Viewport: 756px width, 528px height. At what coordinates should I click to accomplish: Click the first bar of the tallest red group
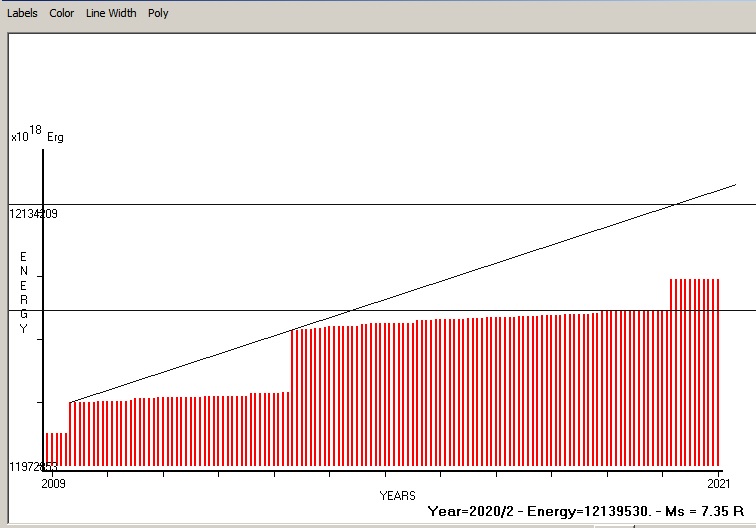tap(671, 370)
